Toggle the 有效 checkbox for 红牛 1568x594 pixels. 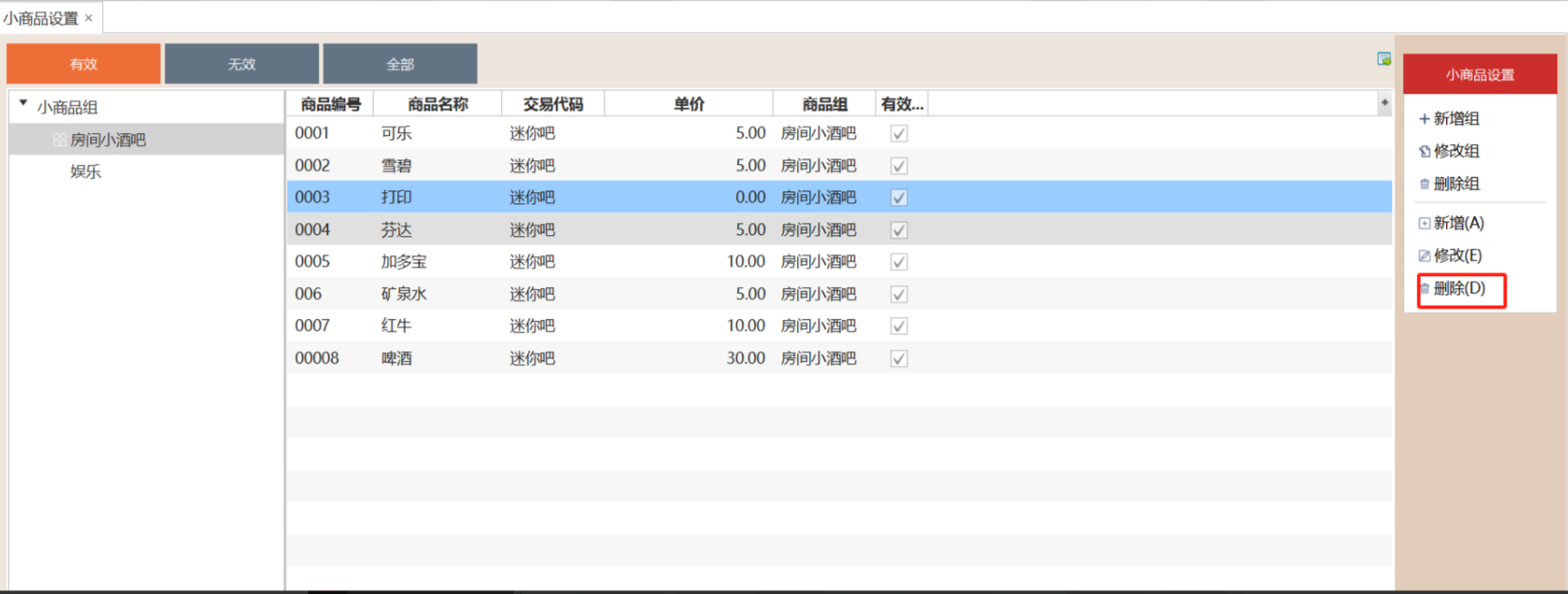click(898, 326)
